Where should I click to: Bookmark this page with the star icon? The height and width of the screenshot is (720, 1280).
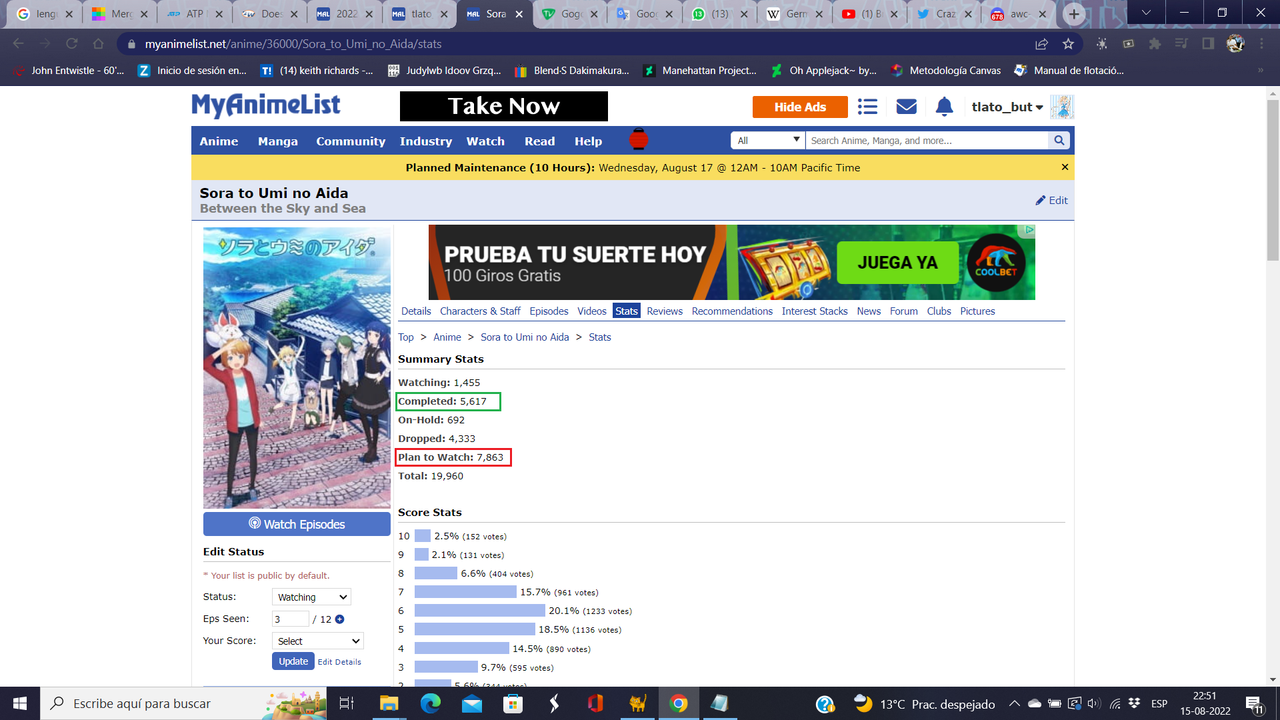(x=1070, y=44)
